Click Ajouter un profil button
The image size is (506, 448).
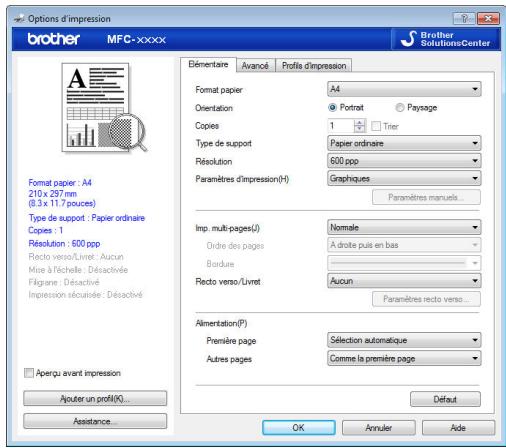(95, 398)
